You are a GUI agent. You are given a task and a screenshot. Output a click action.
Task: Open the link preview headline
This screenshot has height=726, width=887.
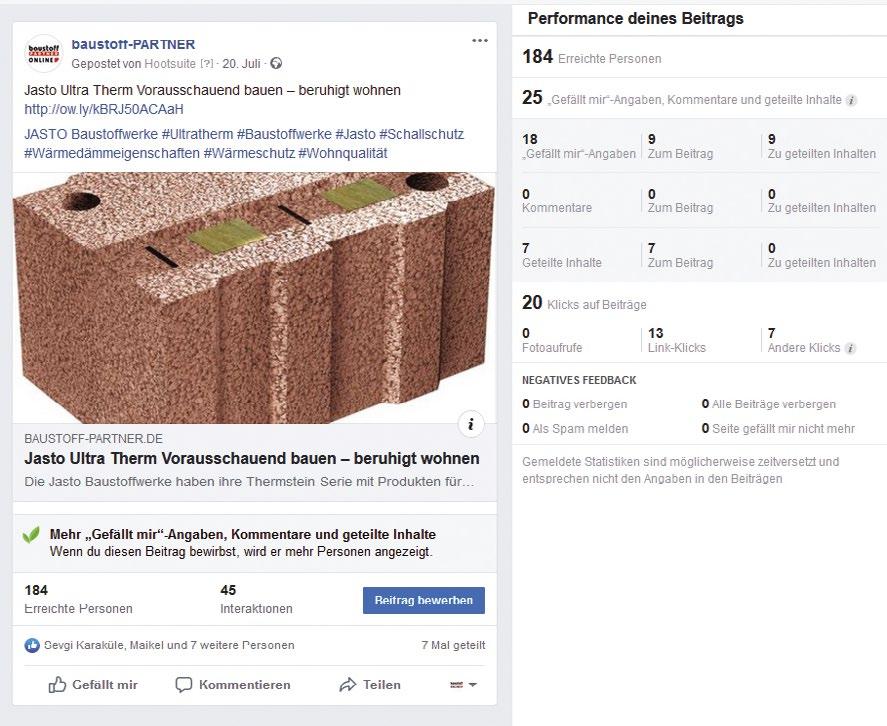[x=252, y=458]
